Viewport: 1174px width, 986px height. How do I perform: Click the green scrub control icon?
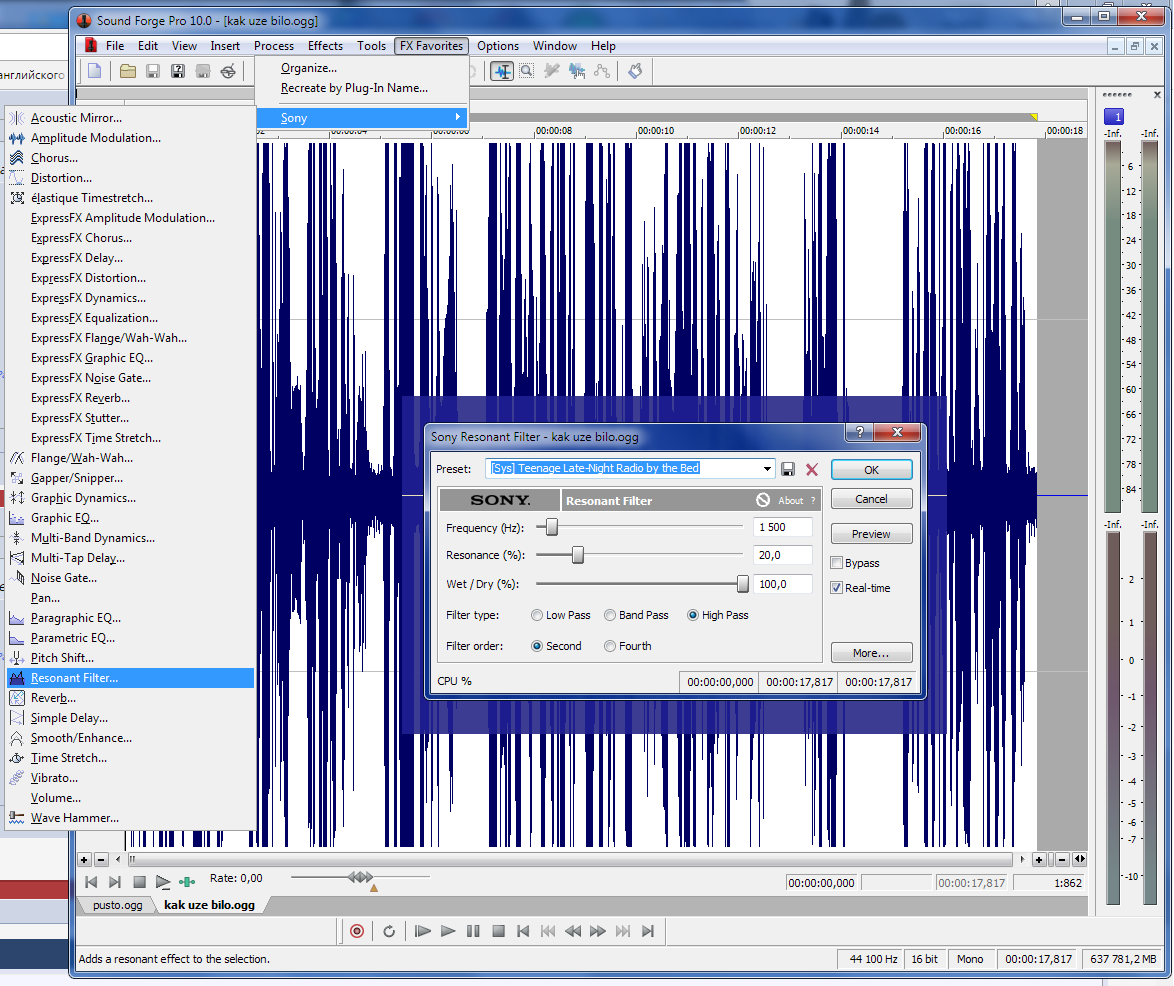coord(187,883)
